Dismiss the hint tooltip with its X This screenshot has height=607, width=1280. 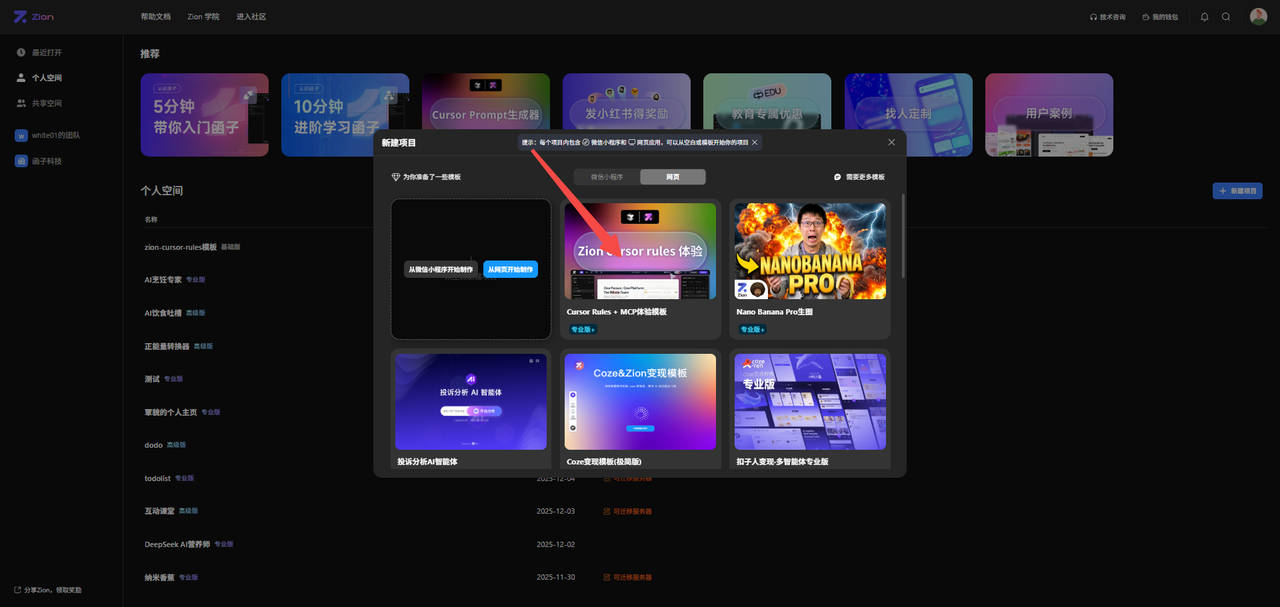pos(755,142)
